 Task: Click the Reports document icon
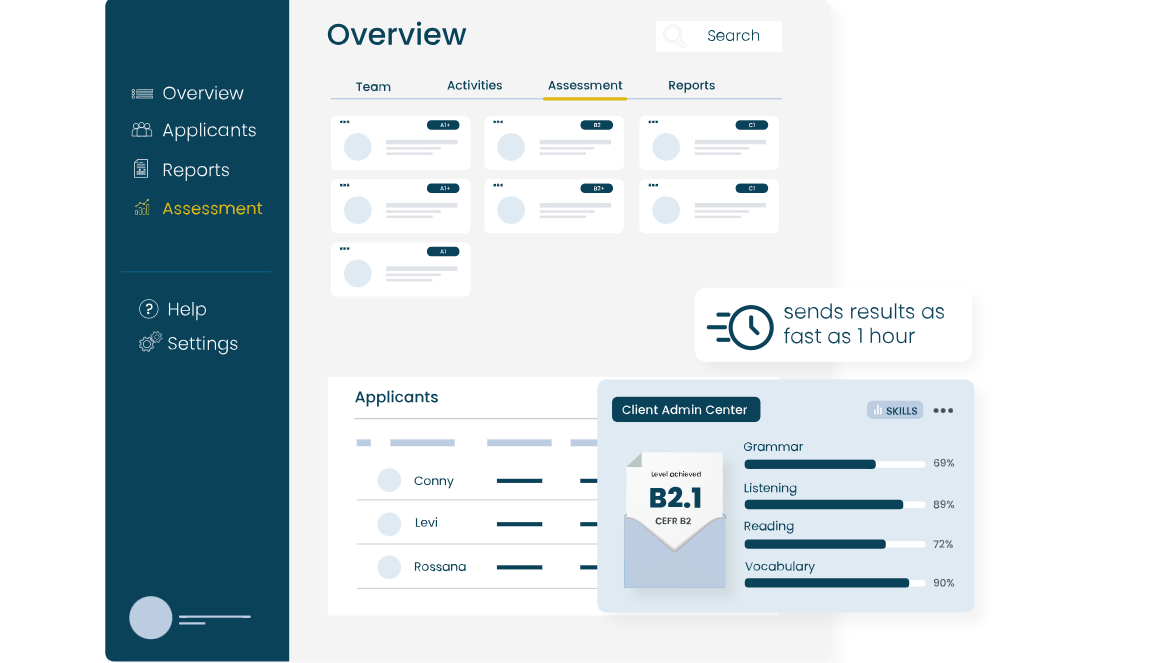coord(142,170)
